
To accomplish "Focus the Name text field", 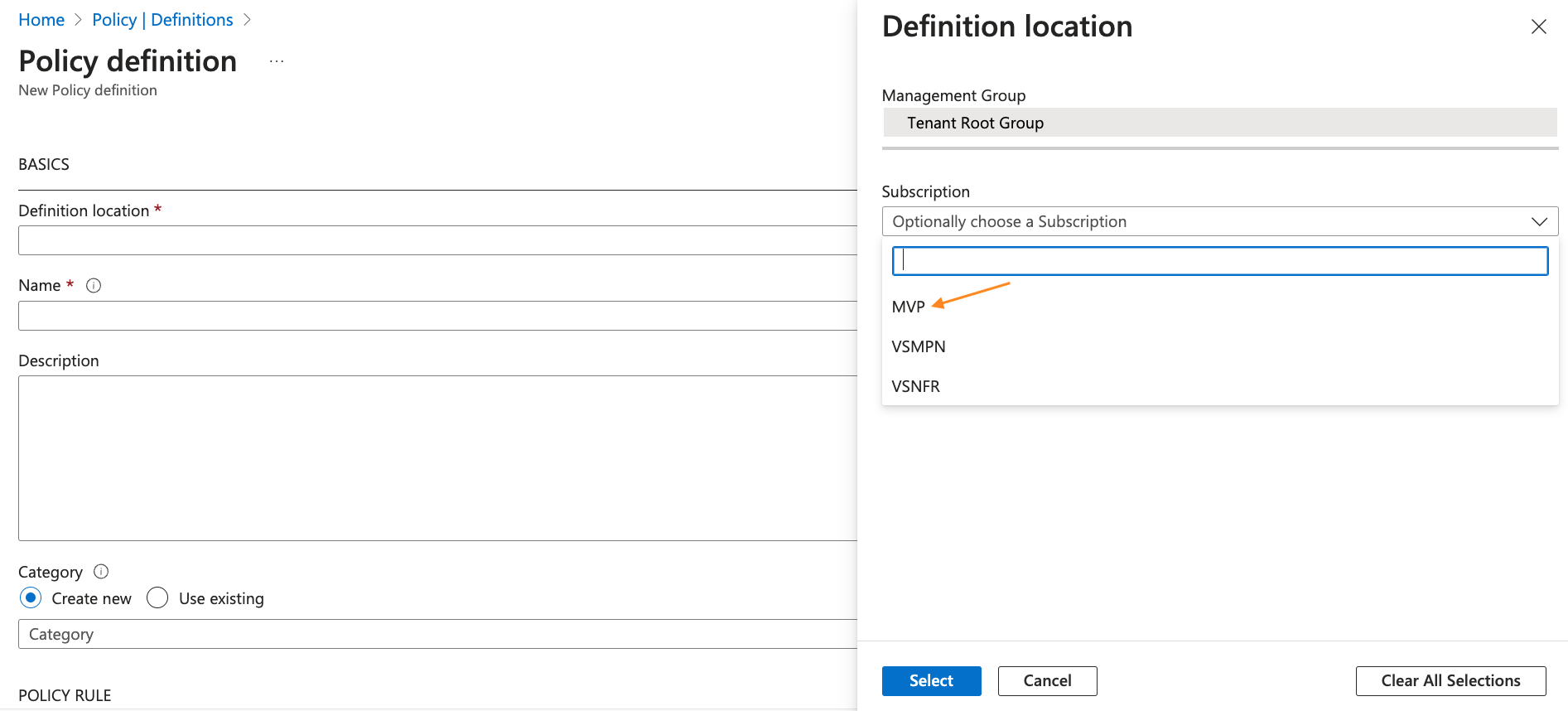I will click(x=437, y=316).
